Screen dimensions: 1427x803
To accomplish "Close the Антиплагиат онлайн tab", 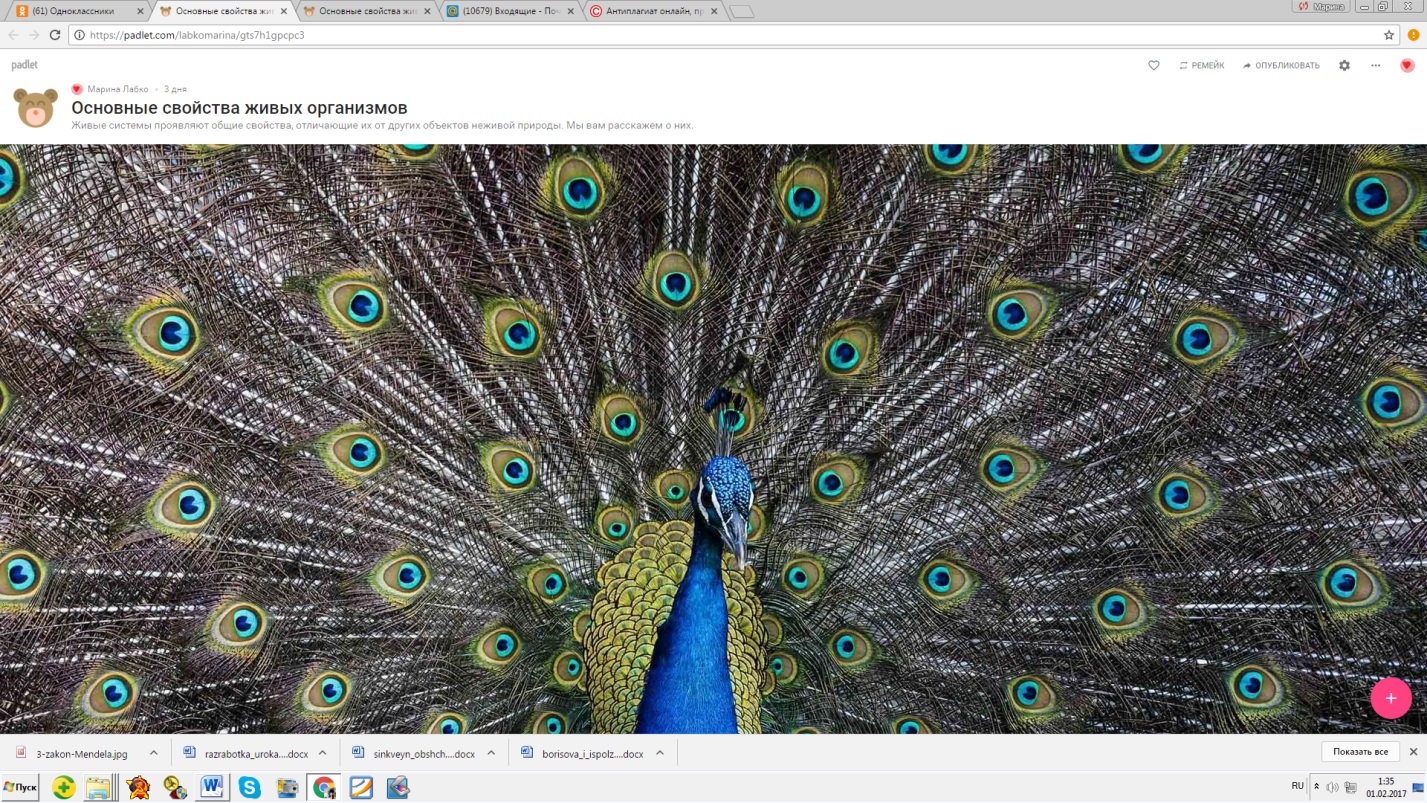I will tap(714, 12).
